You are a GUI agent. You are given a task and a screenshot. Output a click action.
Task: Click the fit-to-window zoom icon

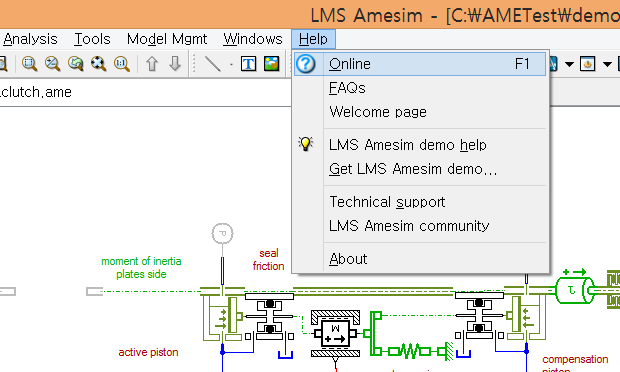tap(98, 64)
